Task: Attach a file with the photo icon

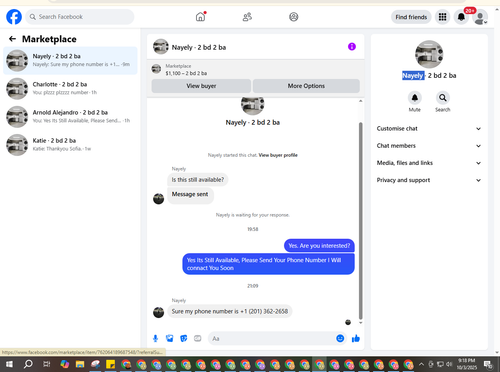Action: tap(170, 339)
